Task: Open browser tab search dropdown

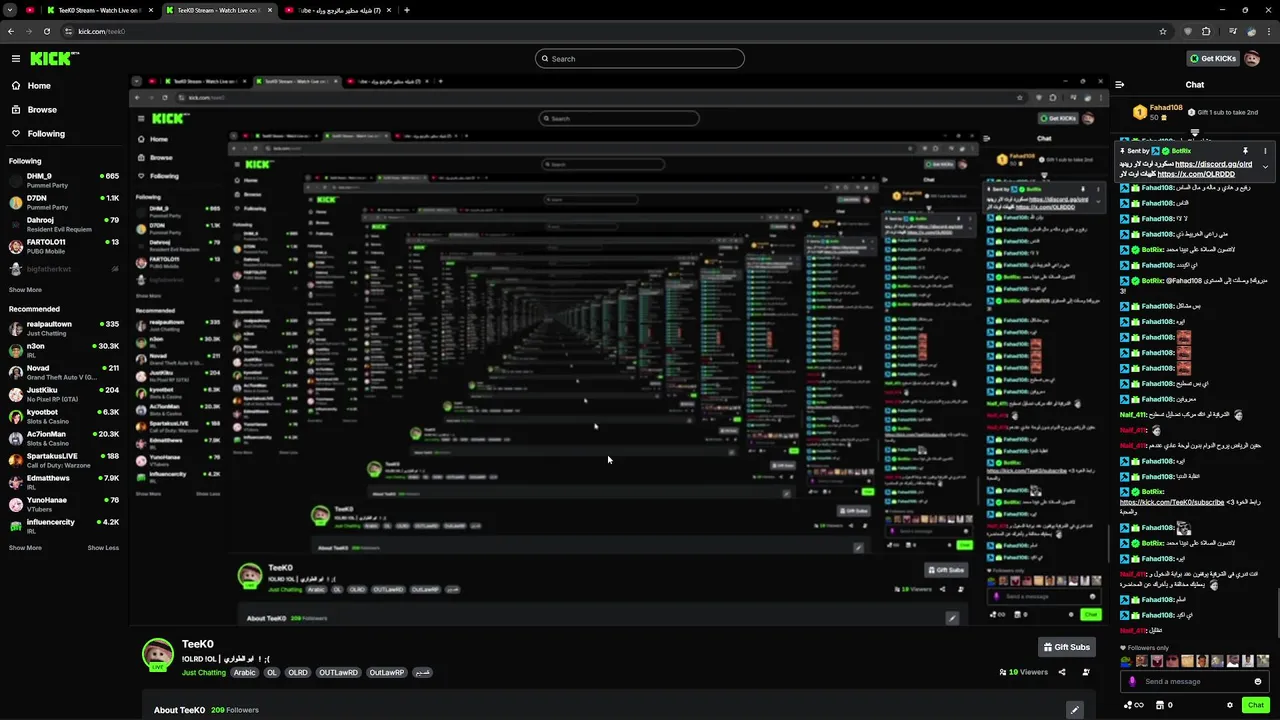Action: [x=10, y=10]
